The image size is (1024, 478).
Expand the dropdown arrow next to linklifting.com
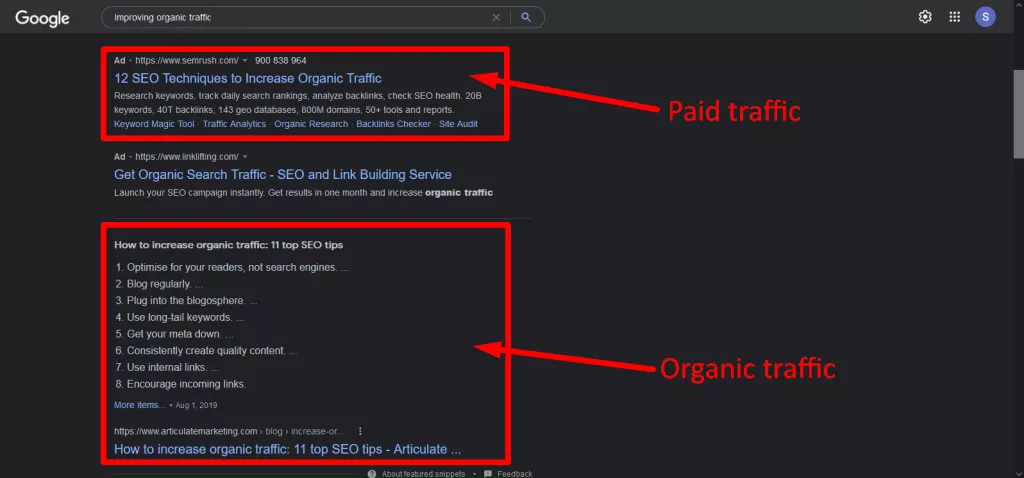(x=245, y=157)
